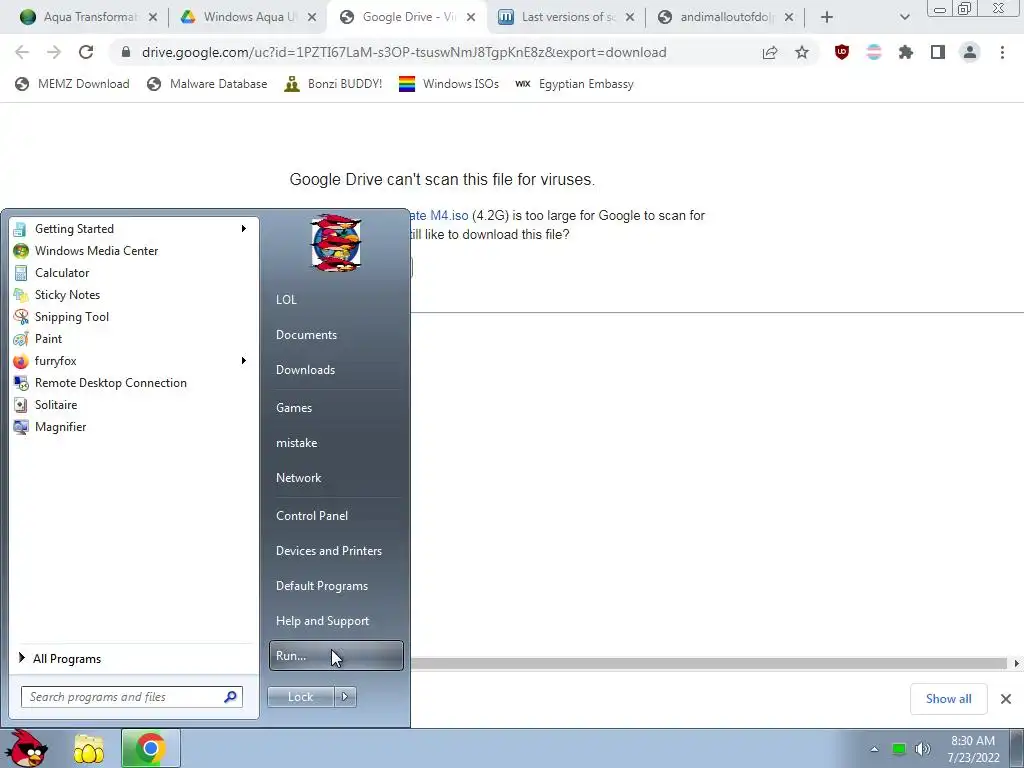
Task: Open the LOL user folder
Action: click(286, 300)
